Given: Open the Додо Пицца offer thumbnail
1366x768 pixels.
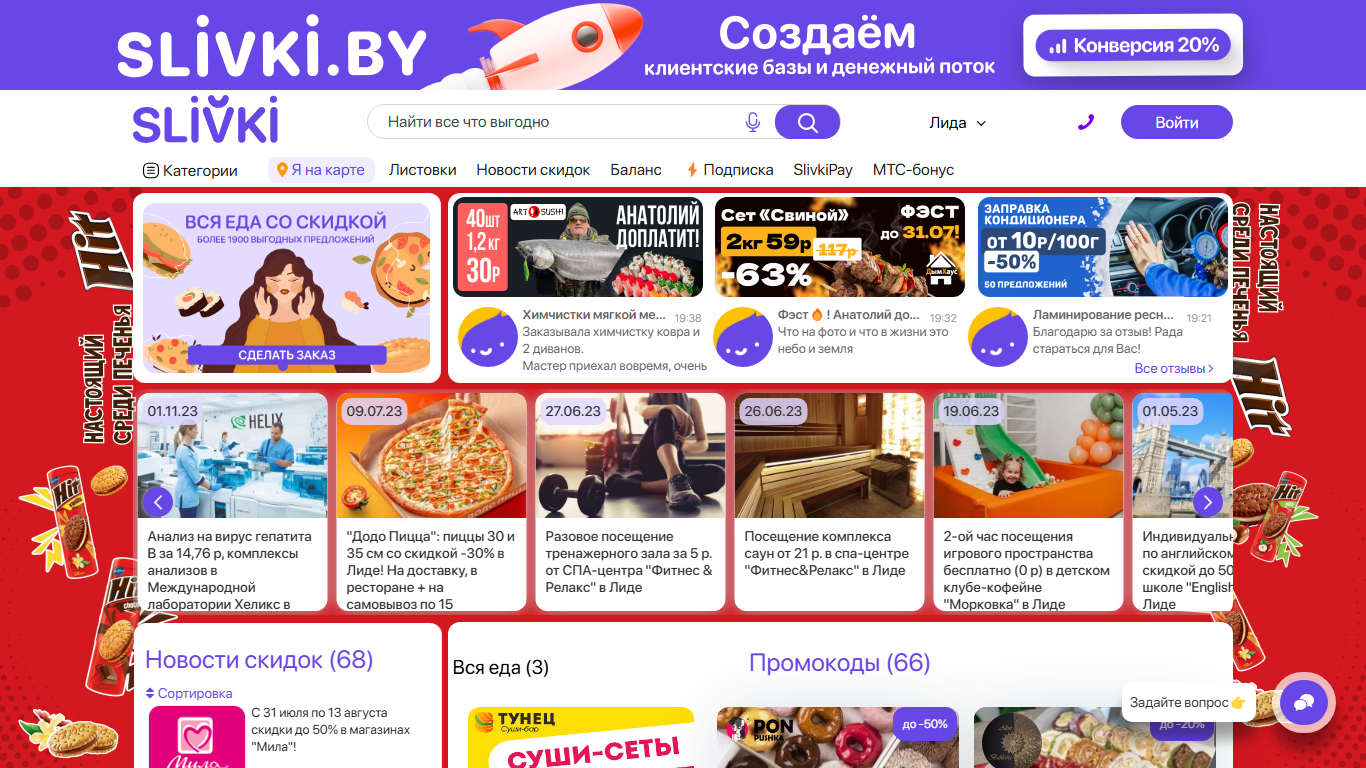Looking at the screenshot, I should click(432, 455).
